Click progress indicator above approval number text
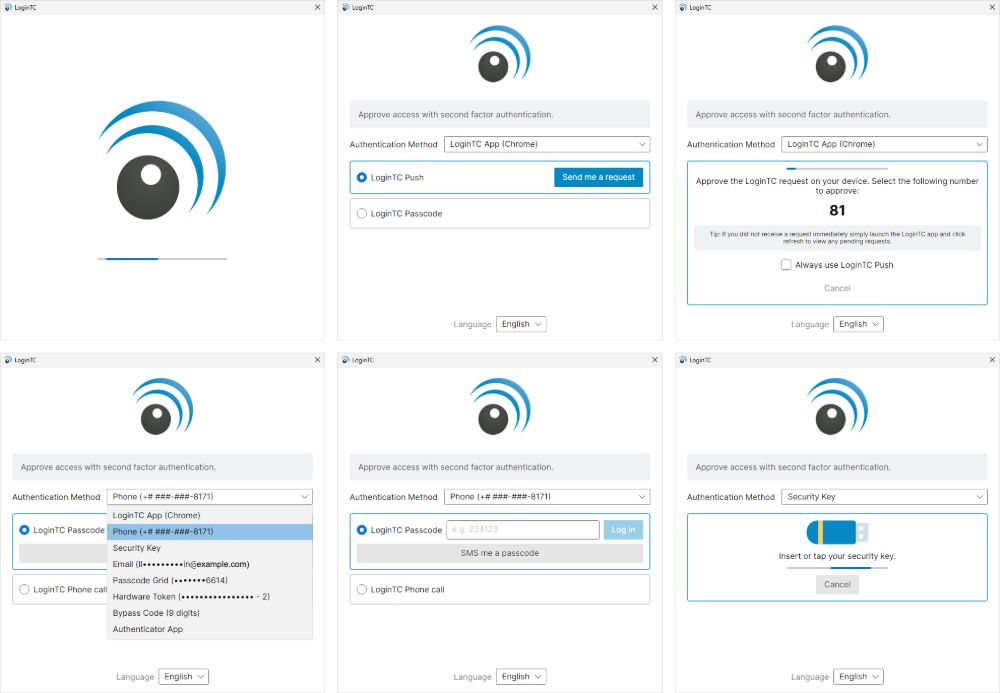Image resolution: width=1000 pixels, height=693 pixels. [837, 169]
